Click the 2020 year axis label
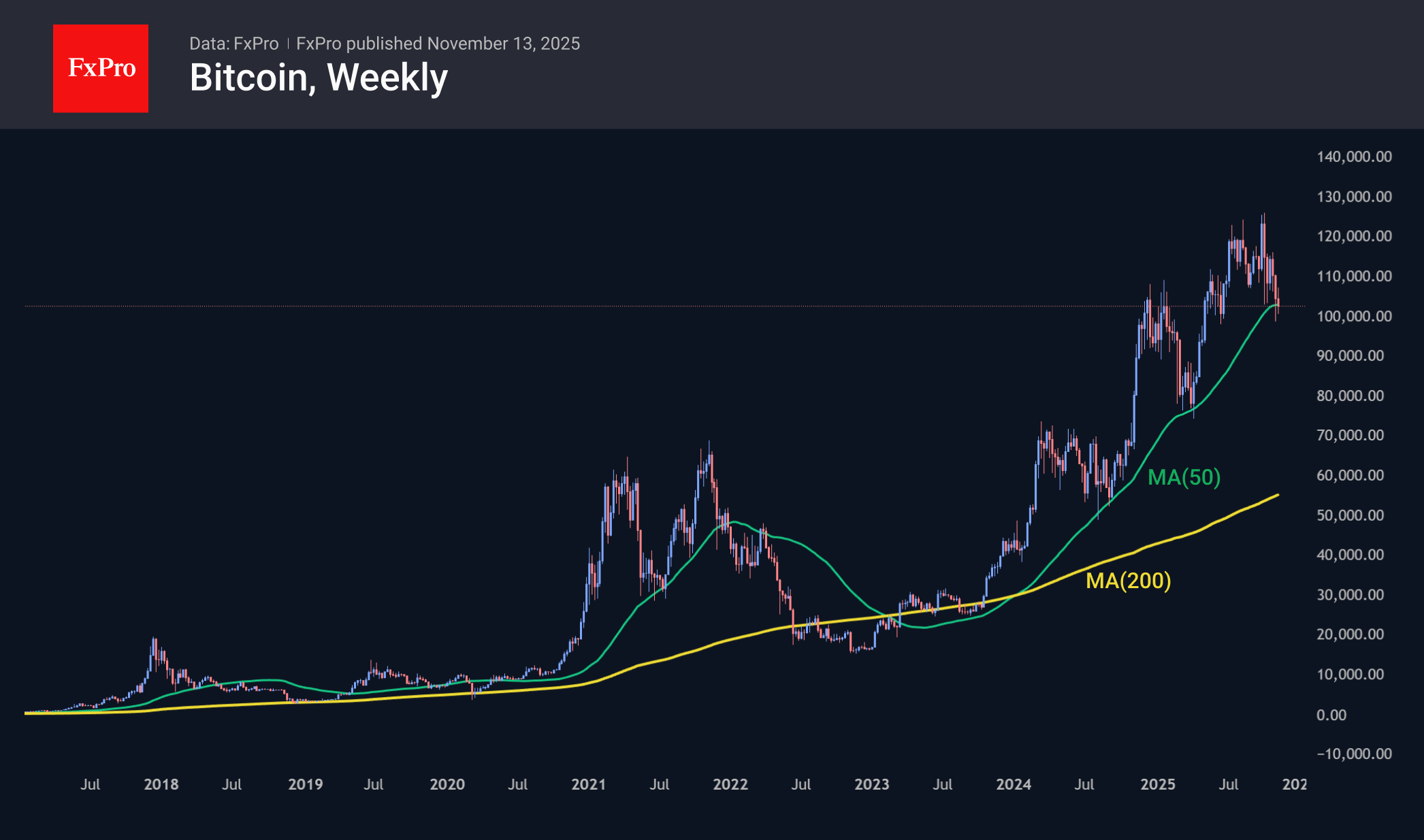1424x840 pixels. [x=447, y=784]
